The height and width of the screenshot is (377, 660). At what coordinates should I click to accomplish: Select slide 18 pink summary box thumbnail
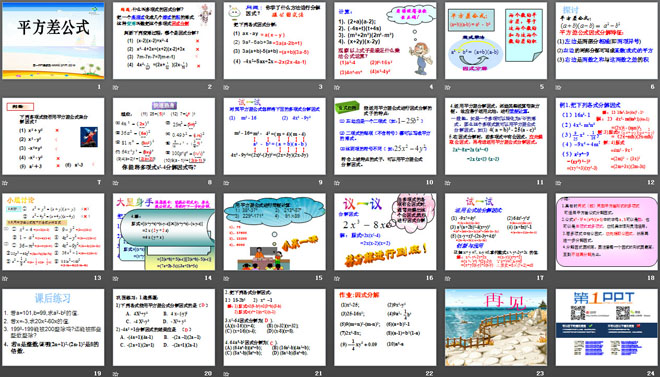607,231
